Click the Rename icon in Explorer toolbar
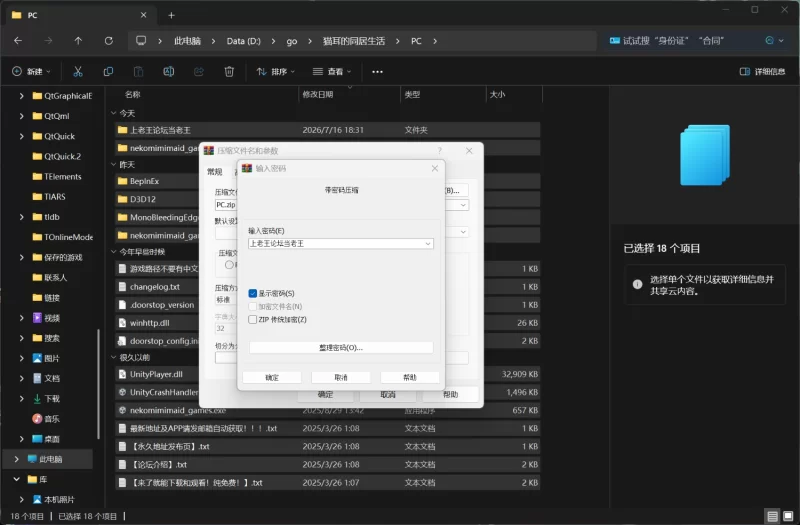 168,71
